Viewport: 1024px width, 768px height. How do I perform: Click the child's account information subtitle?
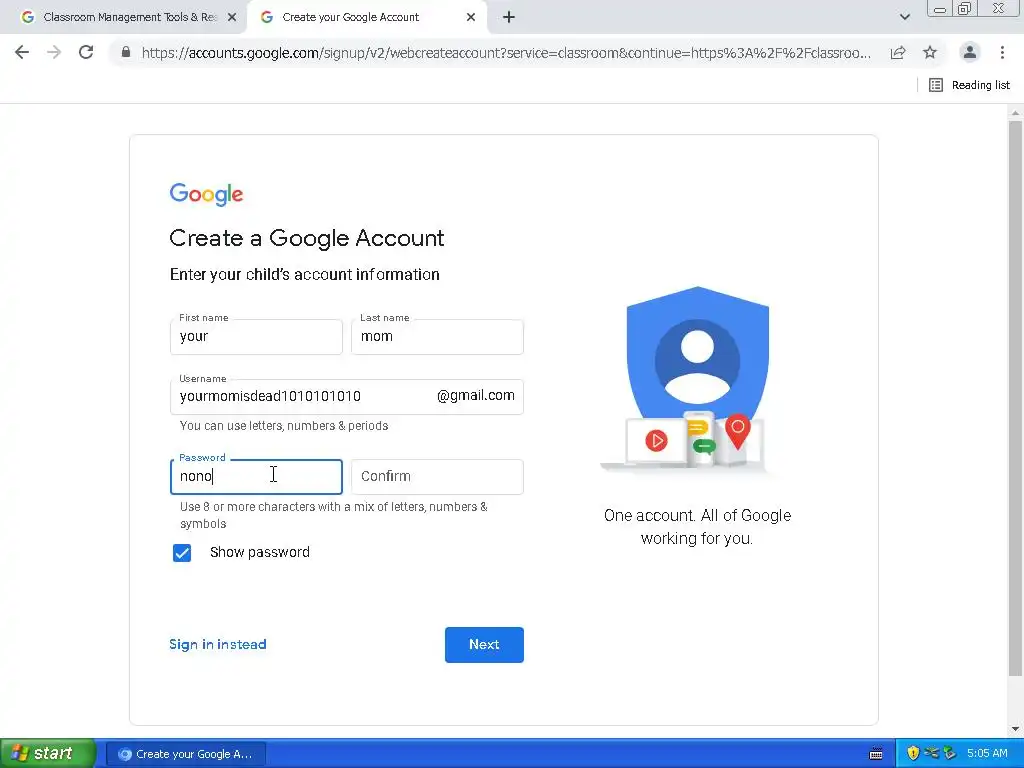coord(304,275)
